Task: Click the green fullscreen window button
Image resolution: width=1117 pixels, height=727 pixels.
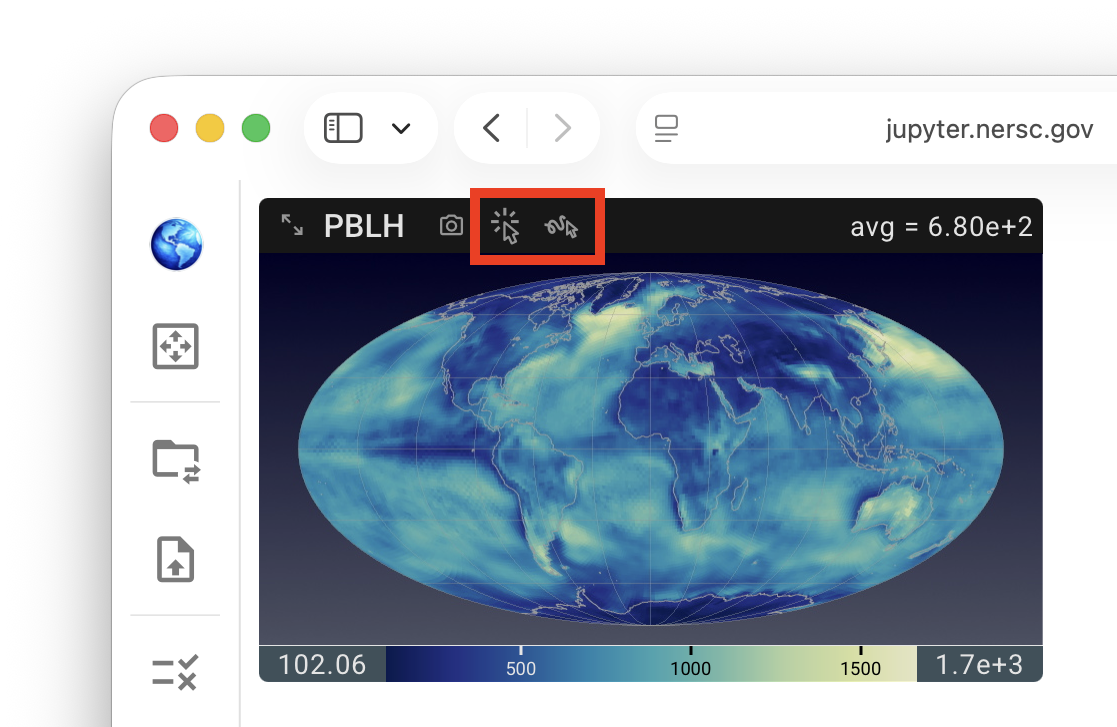Action: pos(256,128)
